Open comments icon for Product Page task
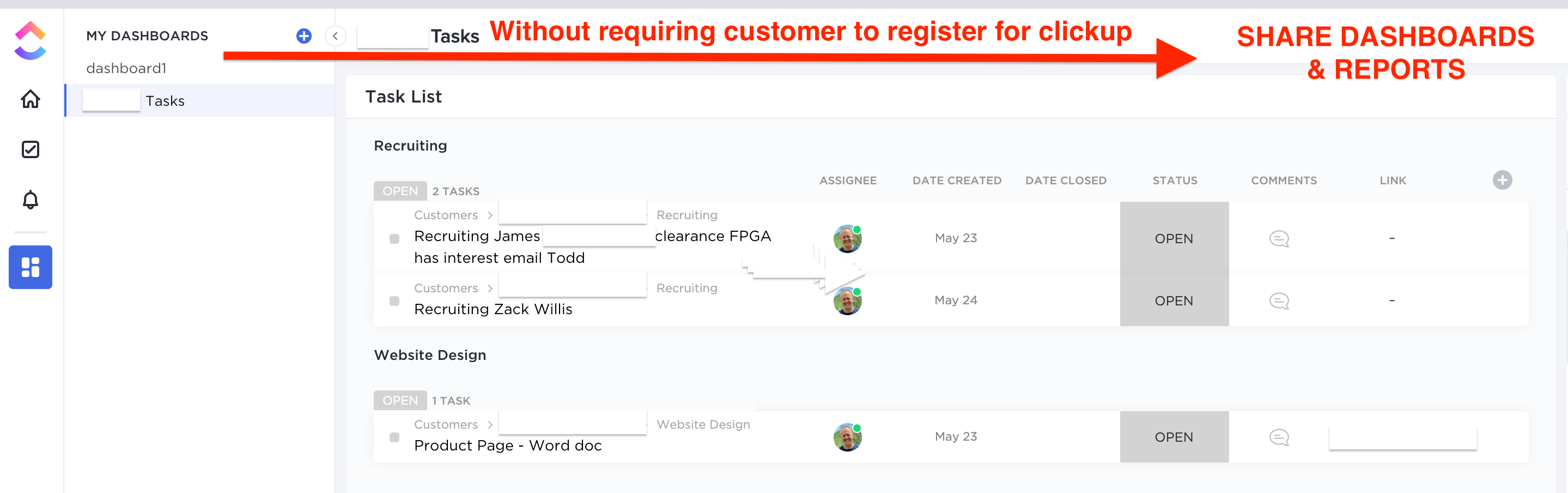 (x=1279, y=437)
